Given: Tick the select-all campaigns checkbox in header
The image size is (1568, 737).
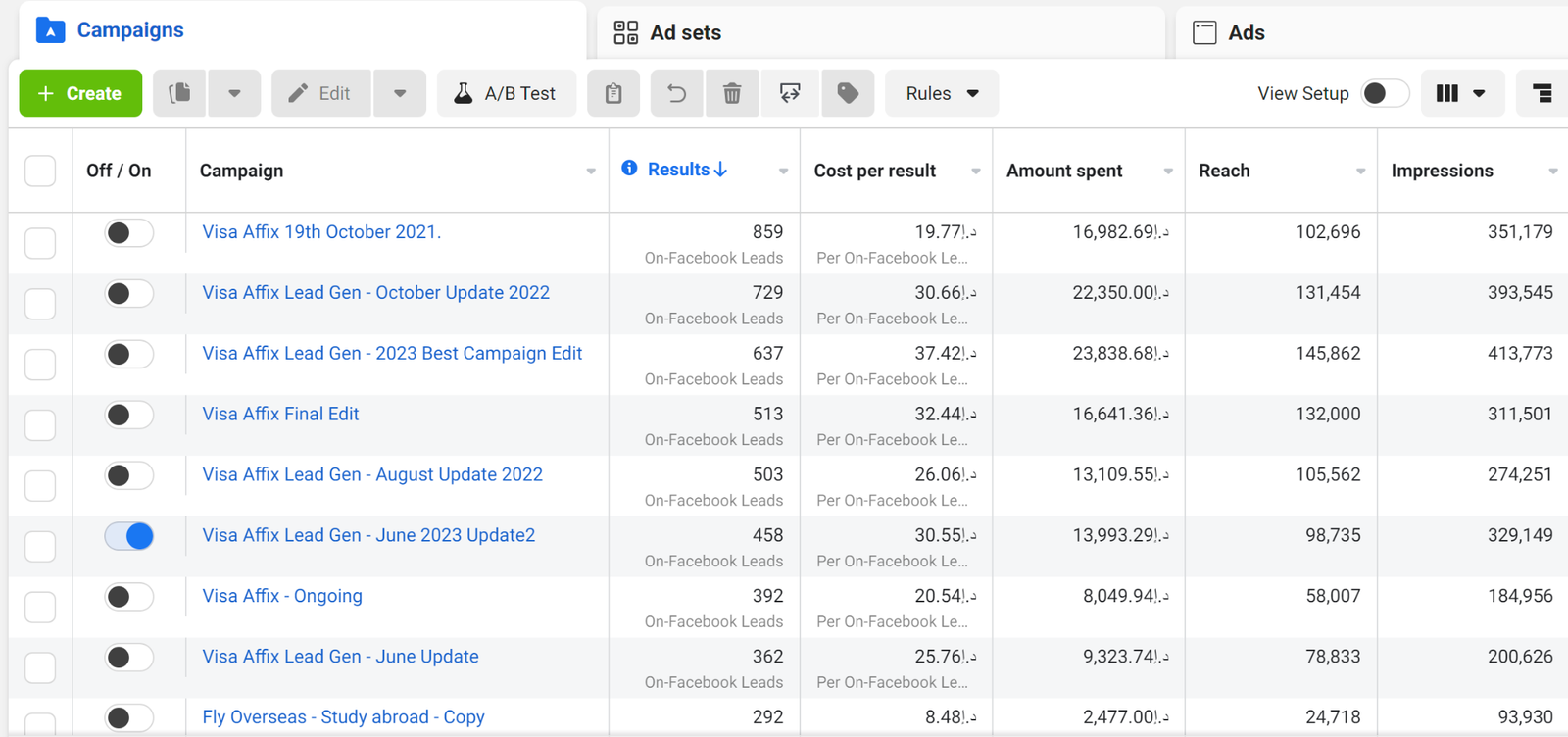Looking at the screenshot, I should point(40,171).
